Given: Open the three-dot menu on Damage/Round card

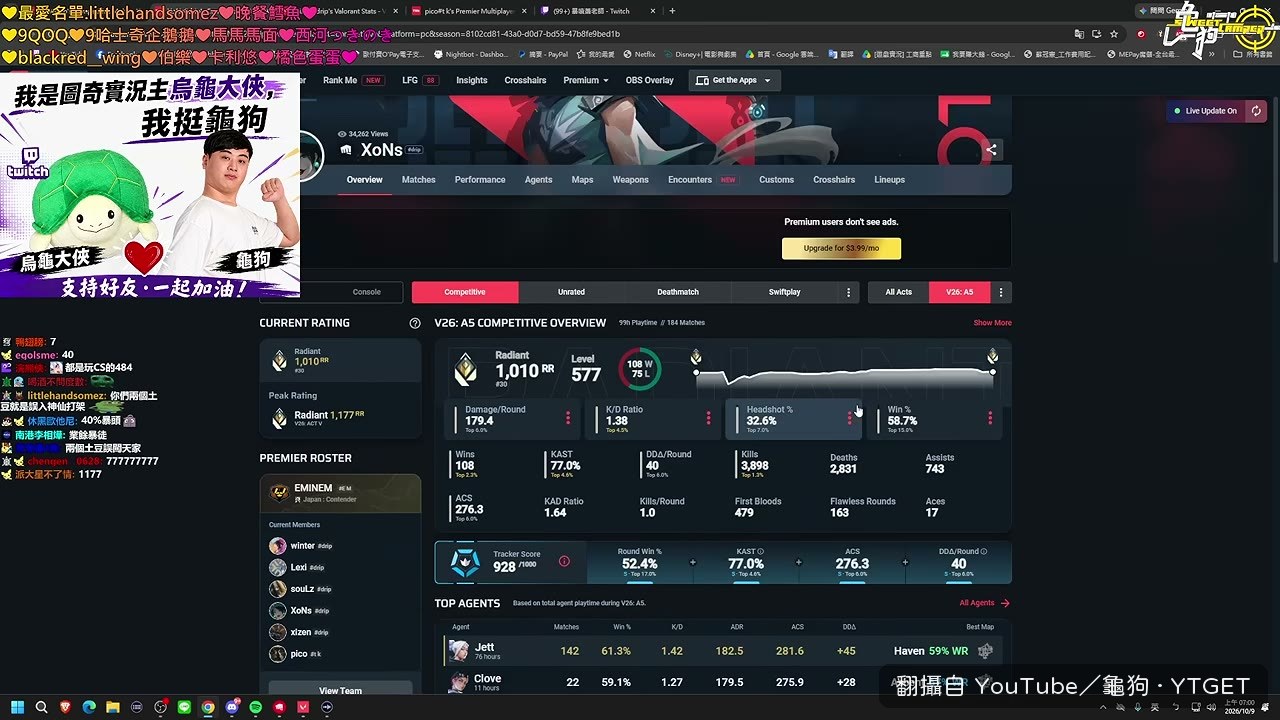Looking at the screenshot, I should pyautogui.click(x=568, y=418).
